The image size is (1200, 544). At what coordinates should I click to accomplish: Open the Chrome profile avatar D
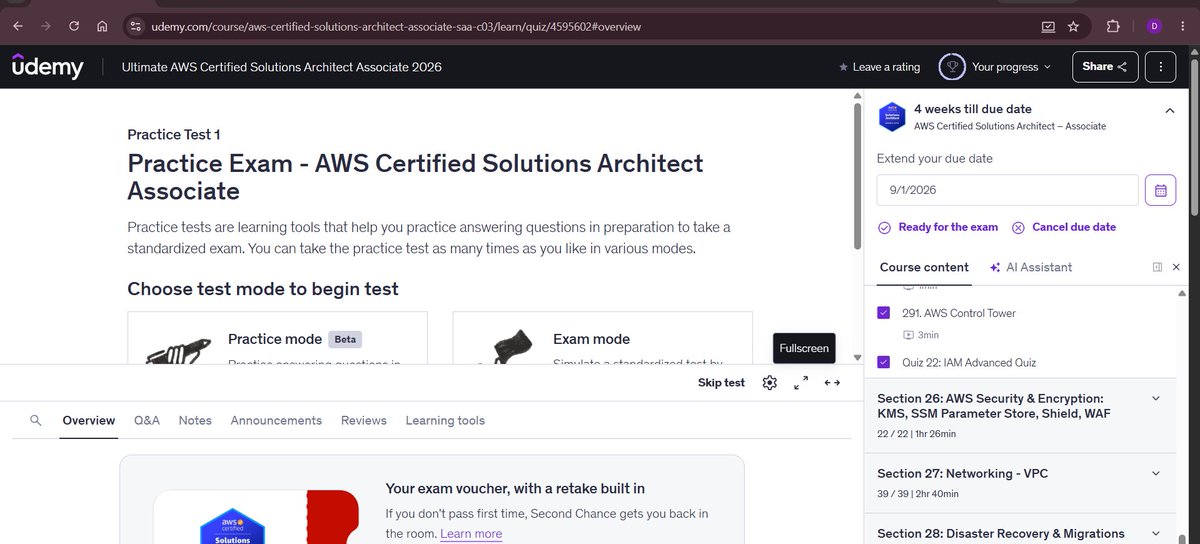(x=1154, y=27)
